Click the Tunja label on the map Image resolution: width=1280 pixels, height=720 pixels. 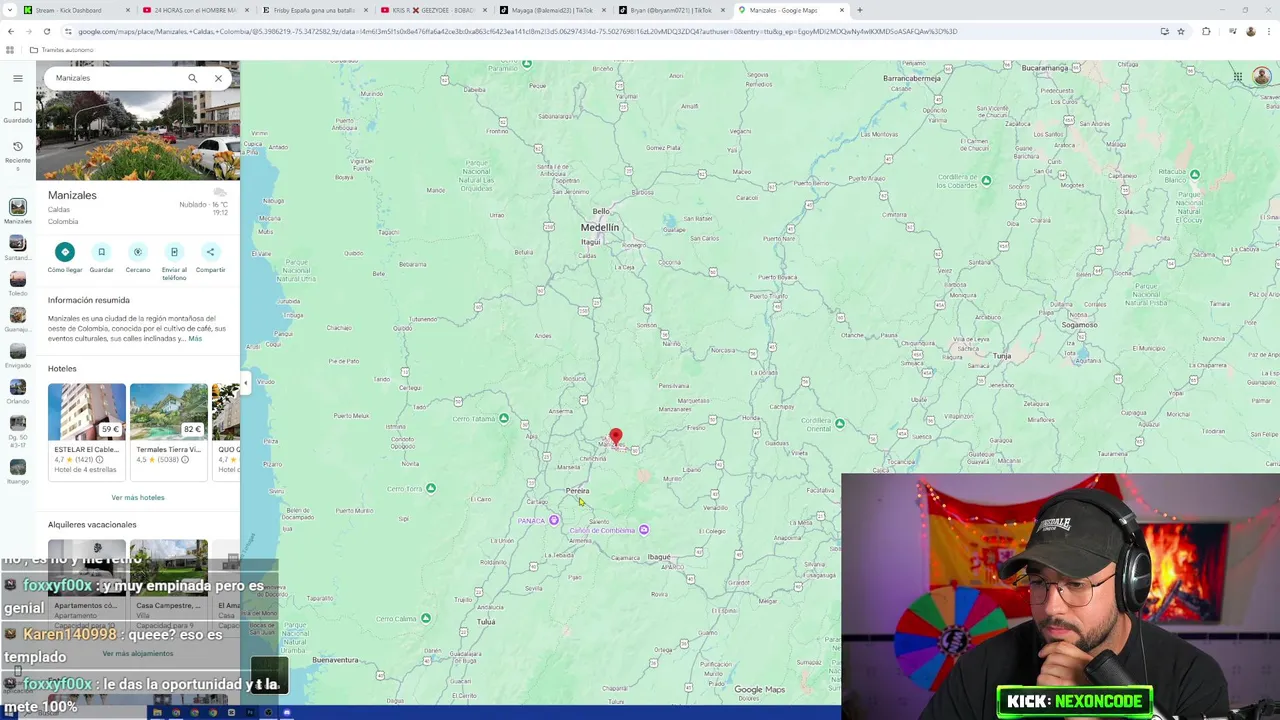[1002, 356]
